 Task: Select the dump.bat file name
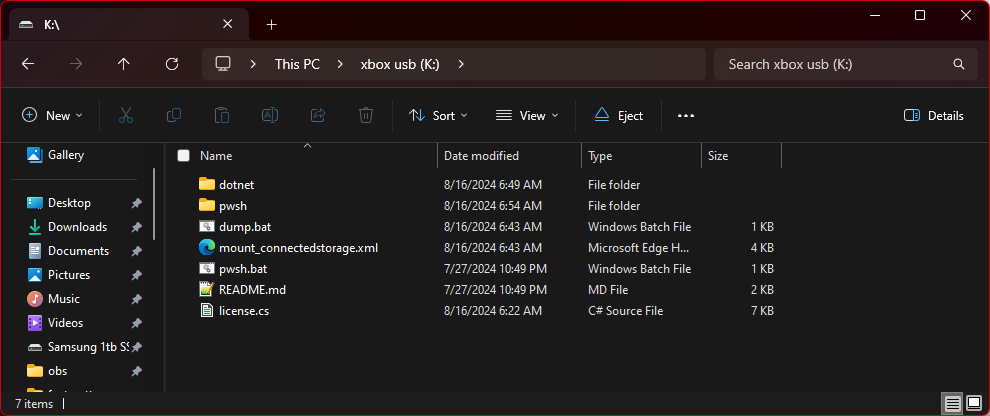point(245,227)
